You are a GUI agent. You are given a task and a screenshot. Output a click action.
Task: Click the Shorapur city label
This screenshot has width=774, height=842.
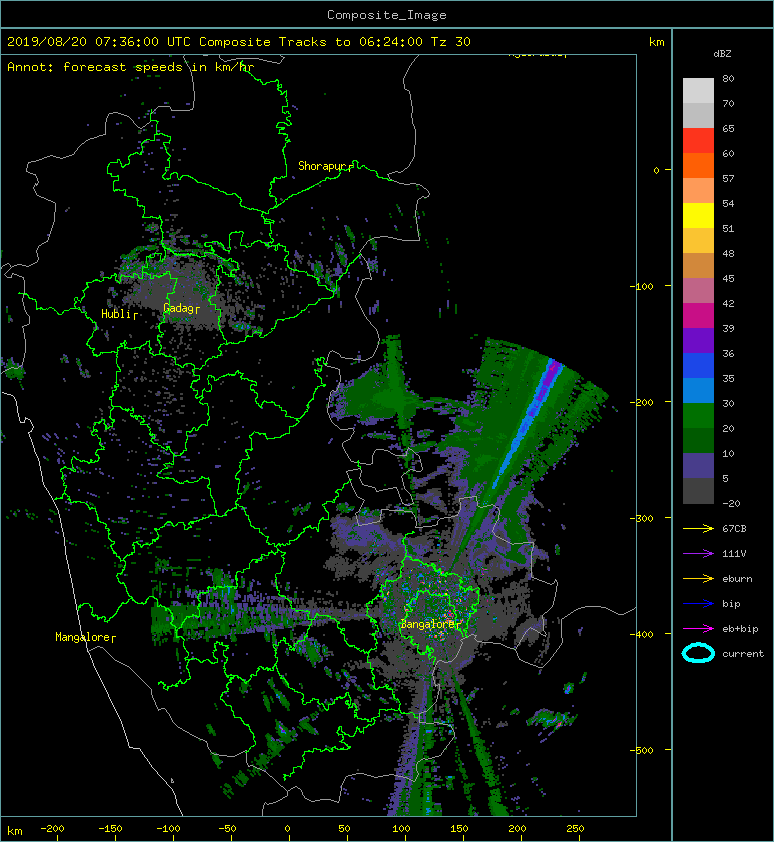[x=322, y=166]
